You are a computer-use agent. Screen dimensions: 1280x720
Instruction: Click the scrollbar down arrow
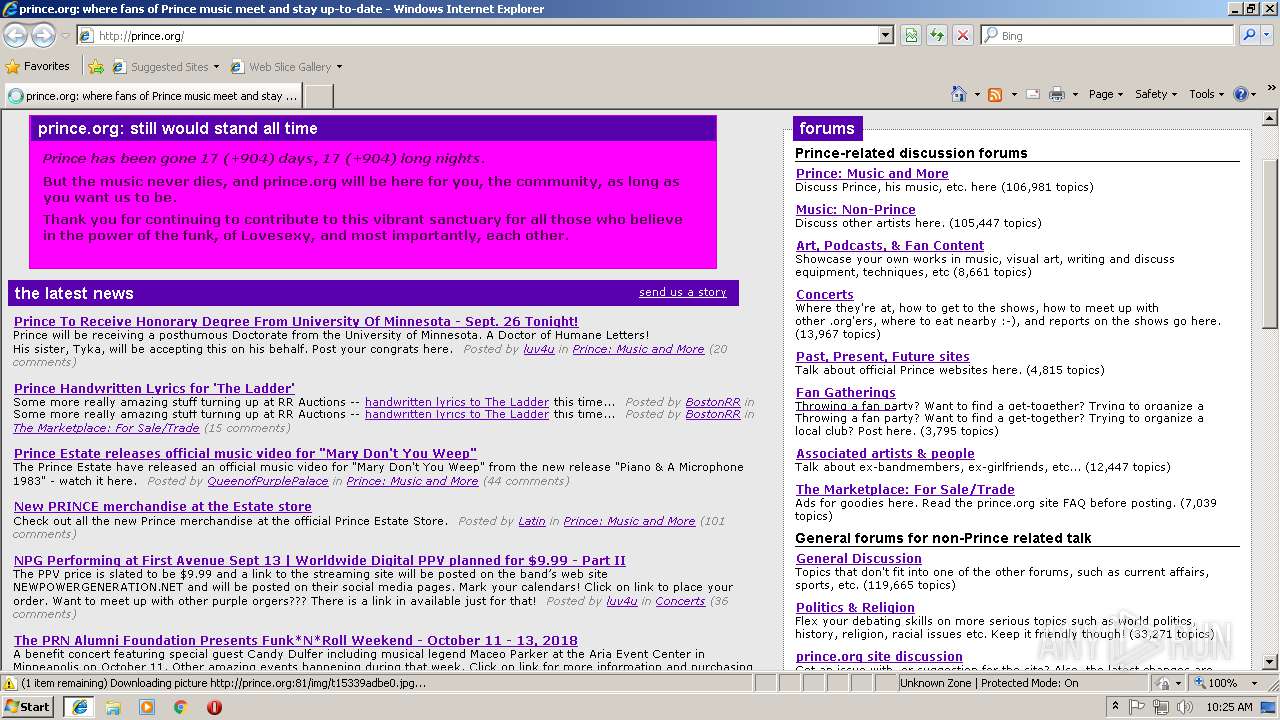point(1270,662)
